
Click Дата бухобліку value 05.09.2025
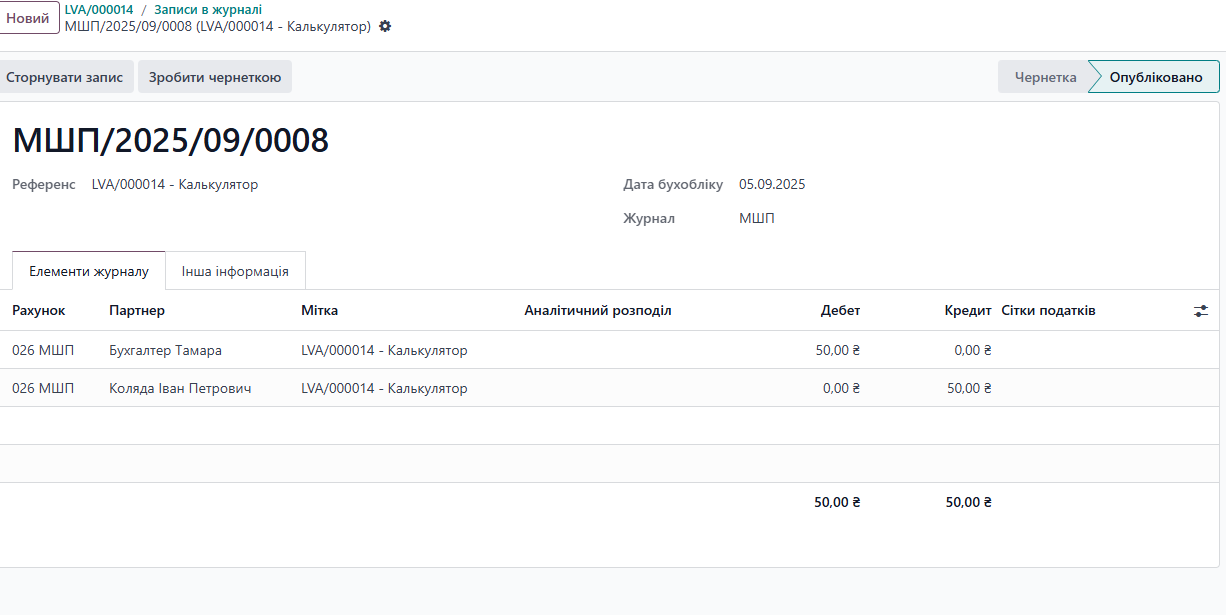tap(772, 184)
